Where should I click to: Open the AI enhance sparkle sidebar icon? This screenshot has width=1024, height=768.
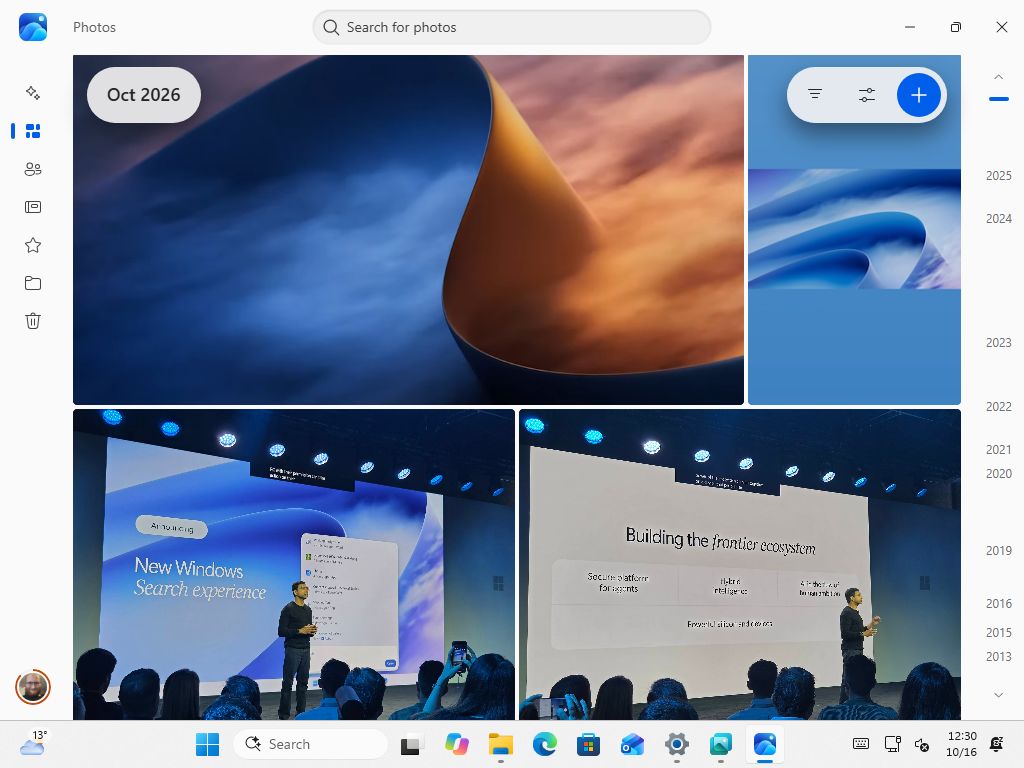pos(33,93)
